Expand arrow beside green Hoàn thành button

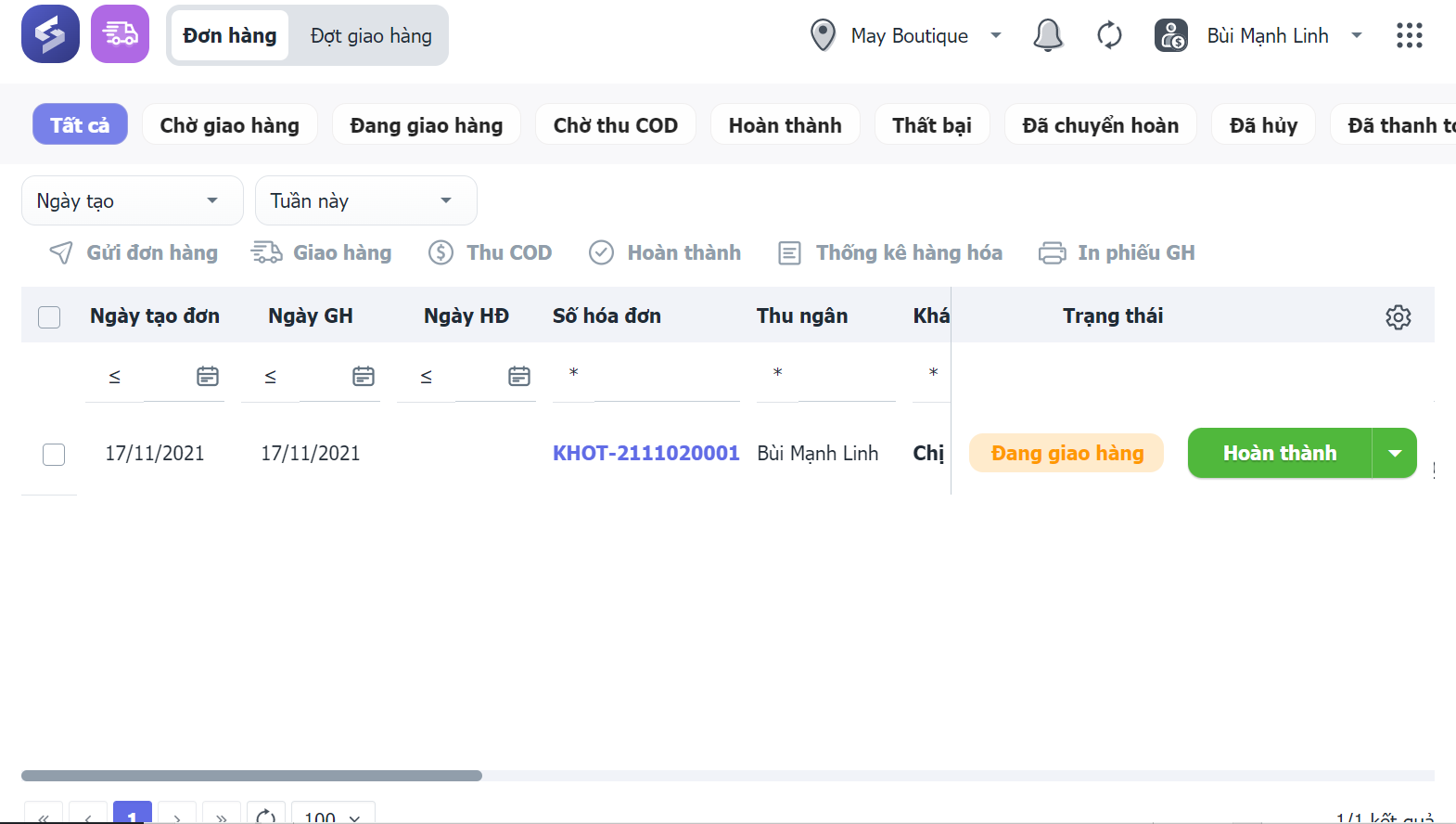tap(1394, 454)
